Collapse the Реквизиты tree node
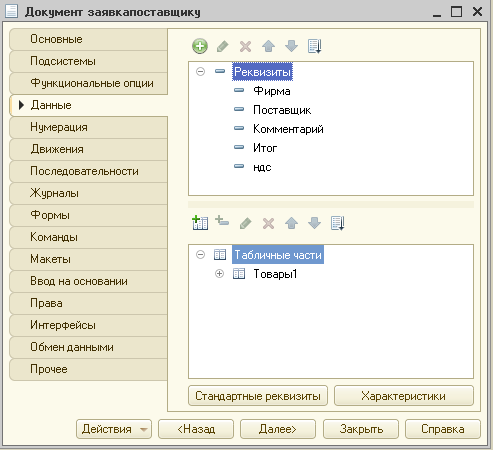The width and height of the screenshot is (493, 450). point(200,71)
